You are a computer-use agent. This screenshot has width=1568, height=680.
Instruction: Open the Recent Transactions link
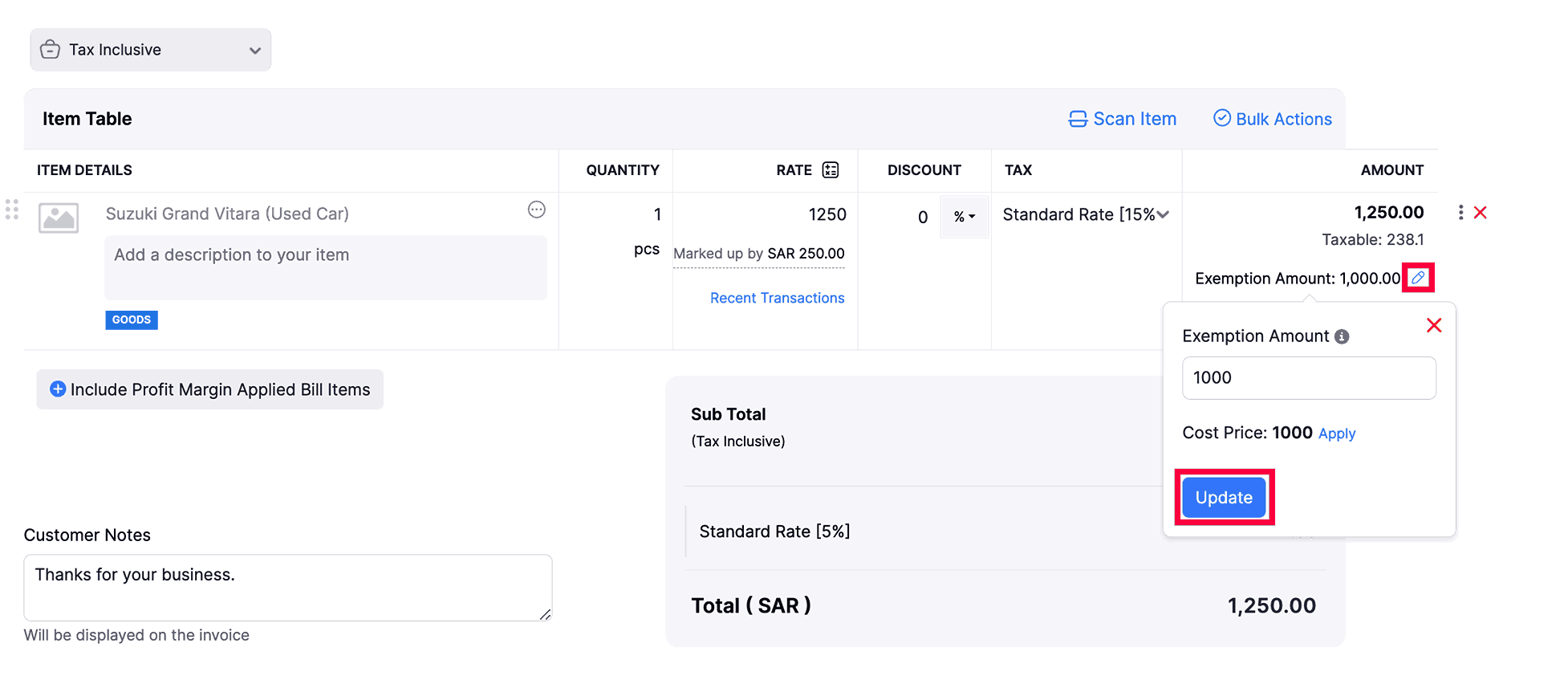coord(777,298)
